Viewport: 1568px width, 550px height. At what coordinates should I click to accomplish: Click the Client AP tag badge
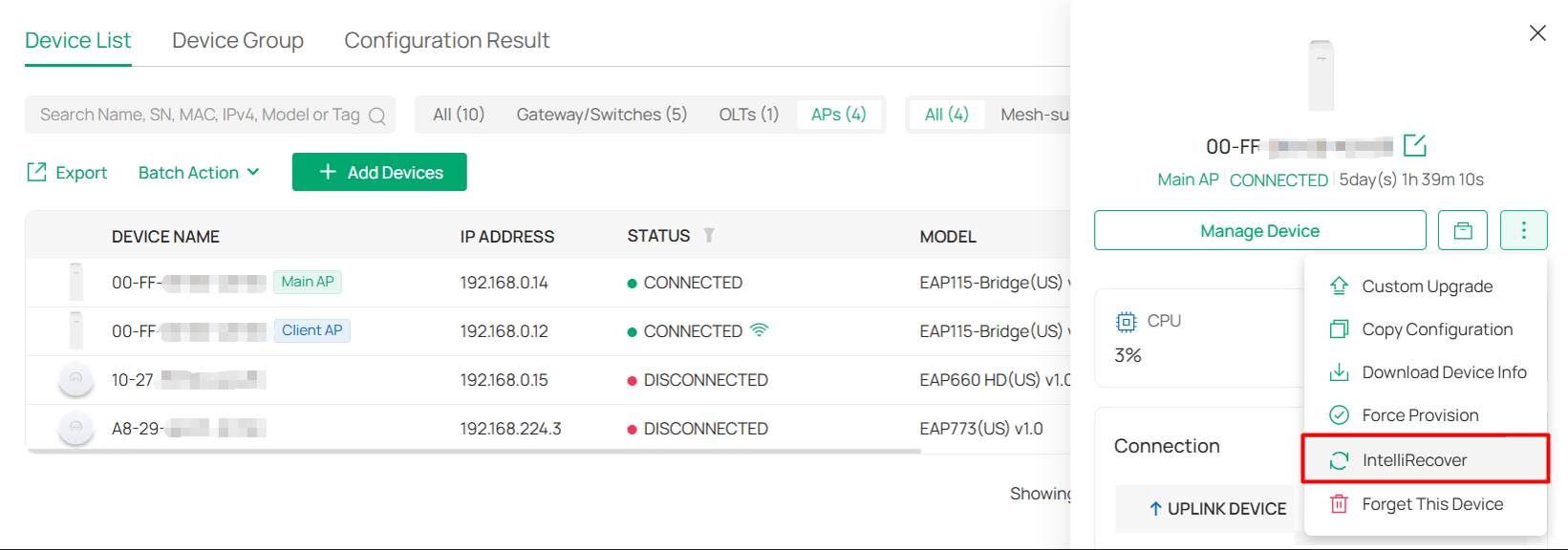(311, 330)
